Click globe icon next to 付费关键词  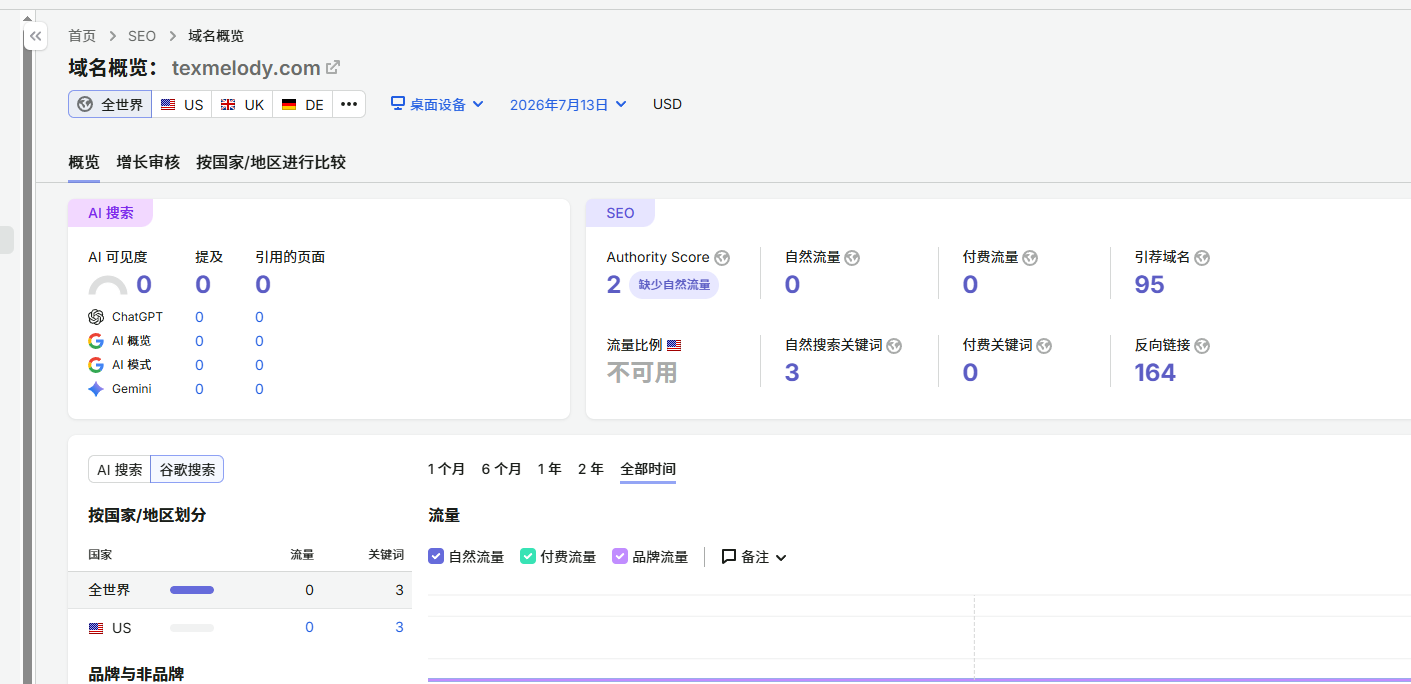[x=1044, y=346]
